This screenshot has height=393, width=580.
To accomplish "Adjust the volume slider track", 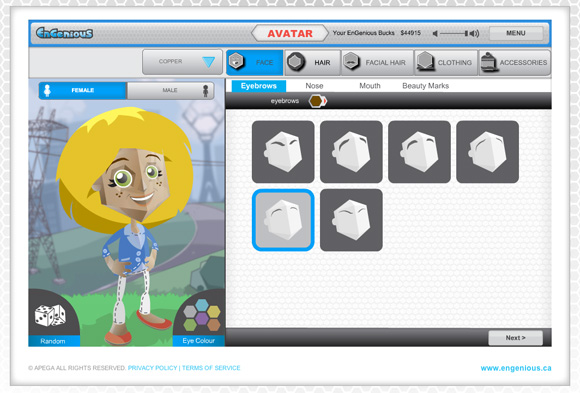I will tap(453, 33).
